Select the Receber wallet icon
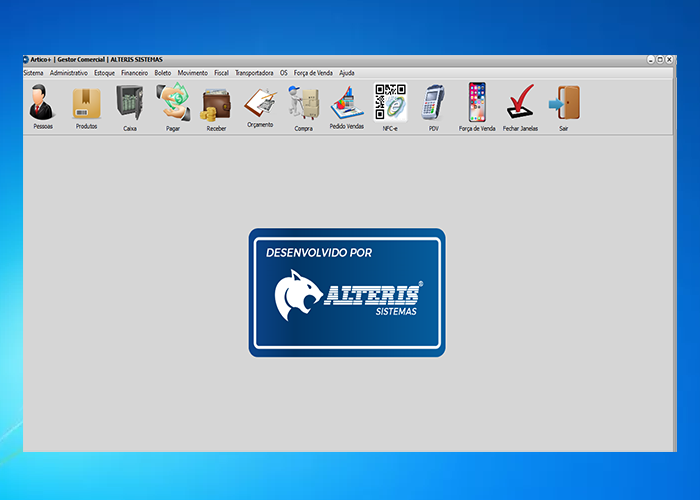This screenshot has width=700, height=500. pos(216,105)
